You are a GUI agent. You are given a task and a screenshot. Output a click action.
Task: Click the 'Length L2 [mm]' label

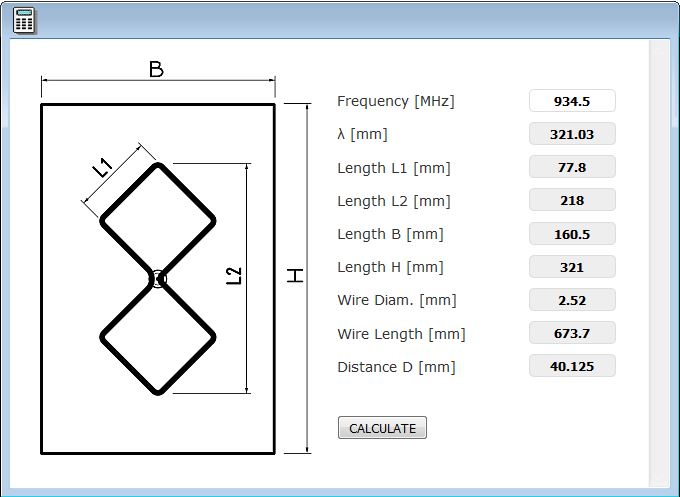pos(394,201)
